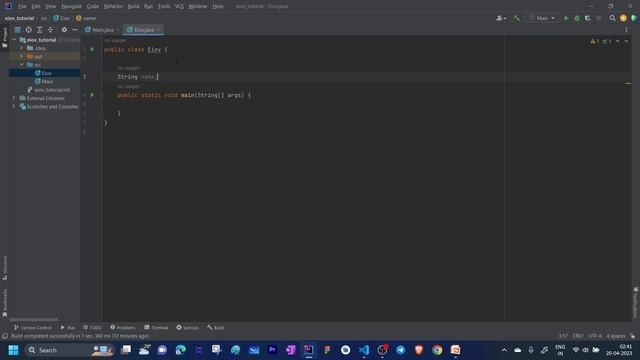Toggle the Project side panel stripe button
The width and height of the screenshot is (640, 360).
[x=4, y=37]
